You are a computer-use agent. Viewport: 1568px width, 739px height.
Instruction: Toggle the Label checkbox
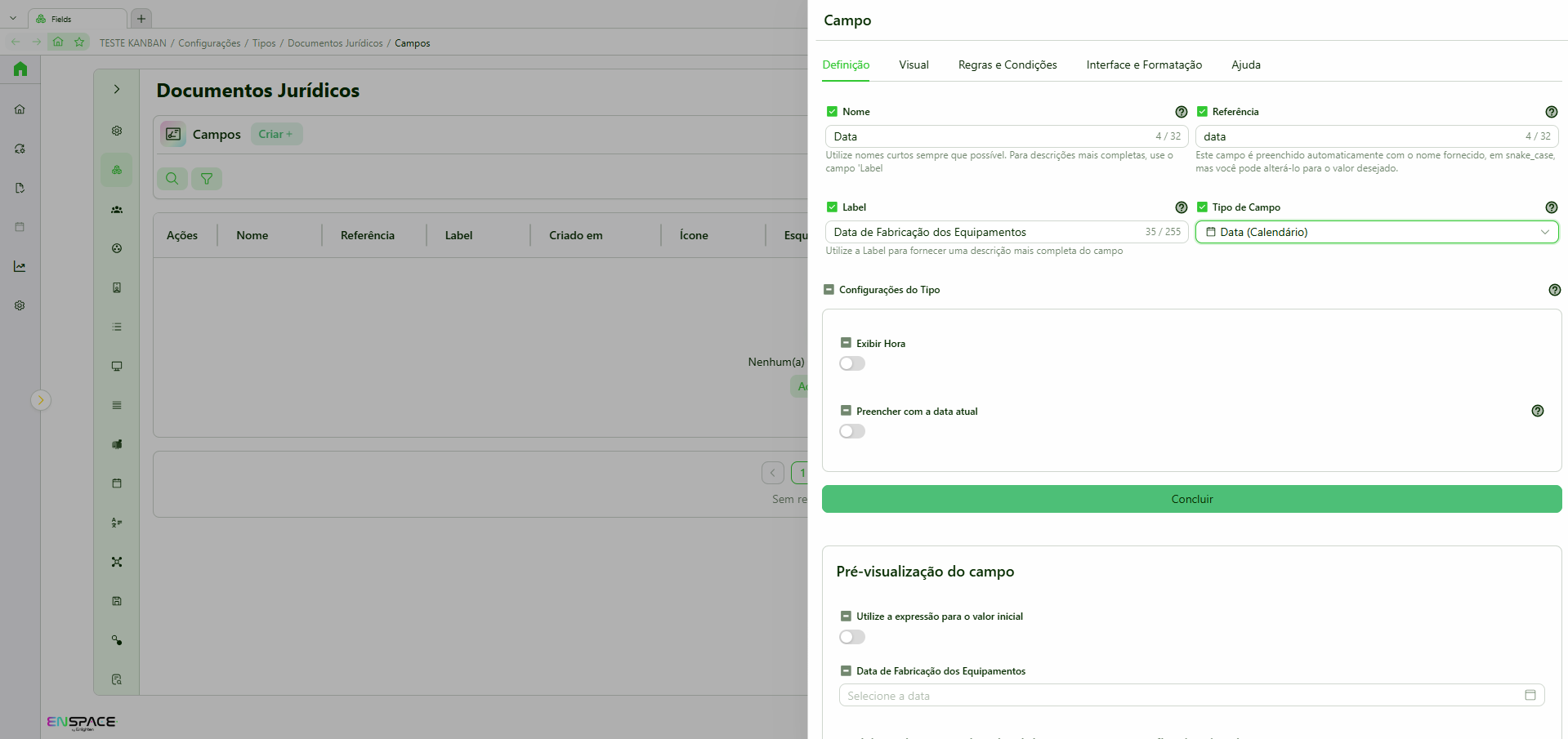(832, 207)
